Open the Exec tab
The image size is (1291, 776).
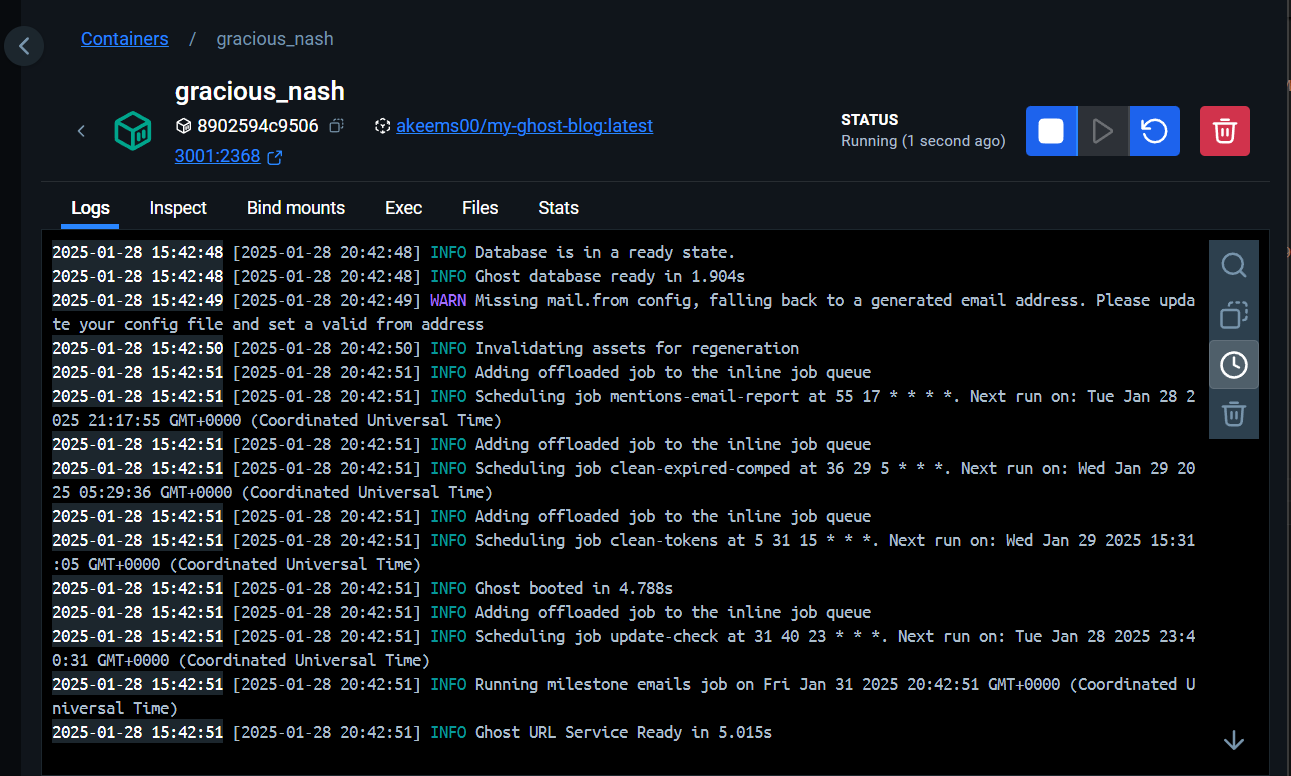pos(403,208)
